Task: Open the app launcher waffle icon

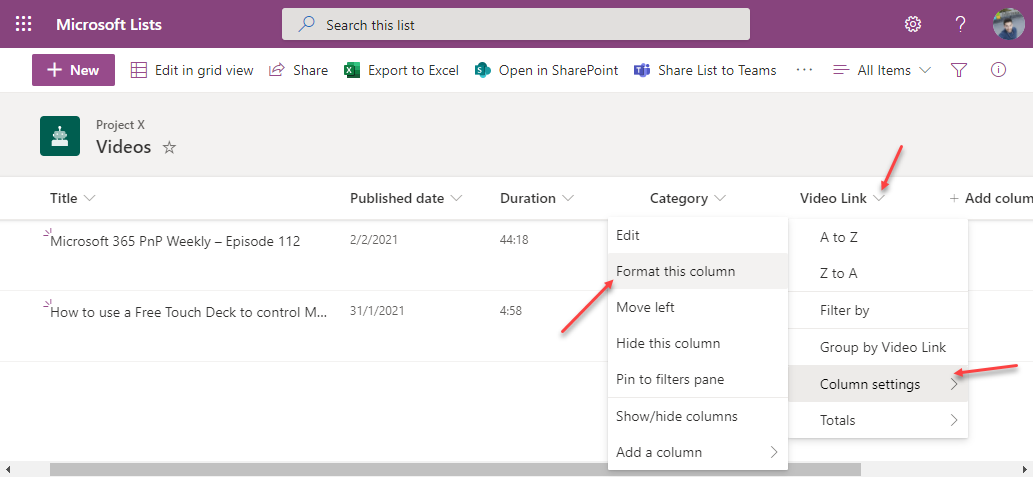Action: pos(24,24)
